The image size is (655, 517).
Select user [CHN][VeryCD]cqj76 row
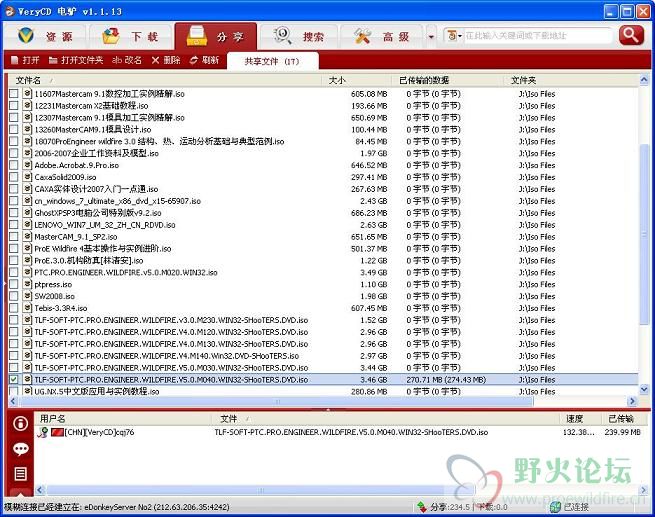(x=340, y=432)
